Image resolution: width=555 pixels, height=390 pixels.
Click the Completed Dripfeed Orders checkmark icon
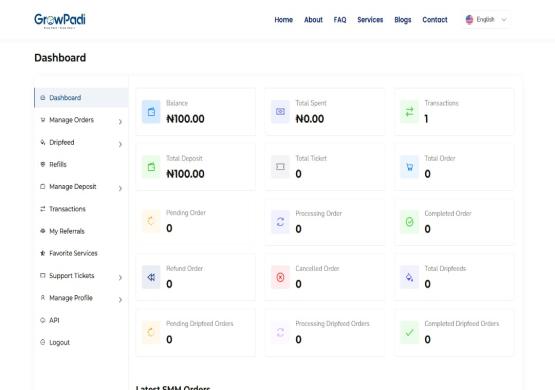(410, 332)
